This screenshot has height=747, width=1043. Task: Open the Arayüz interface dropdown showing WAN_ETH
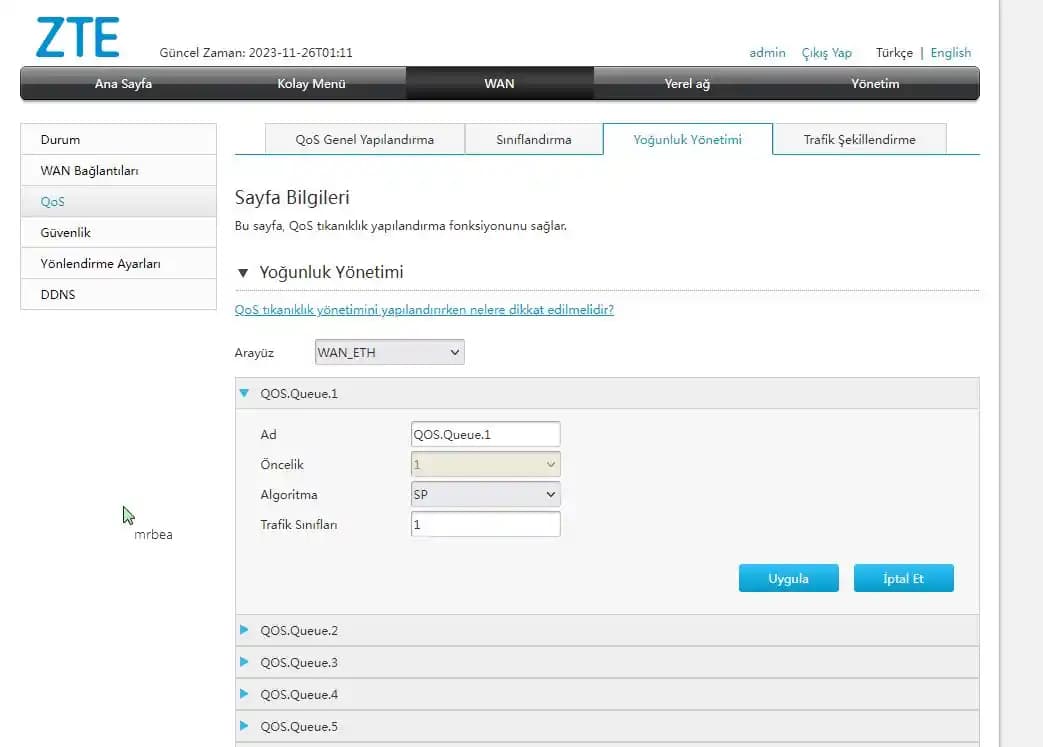click(388, 351)
